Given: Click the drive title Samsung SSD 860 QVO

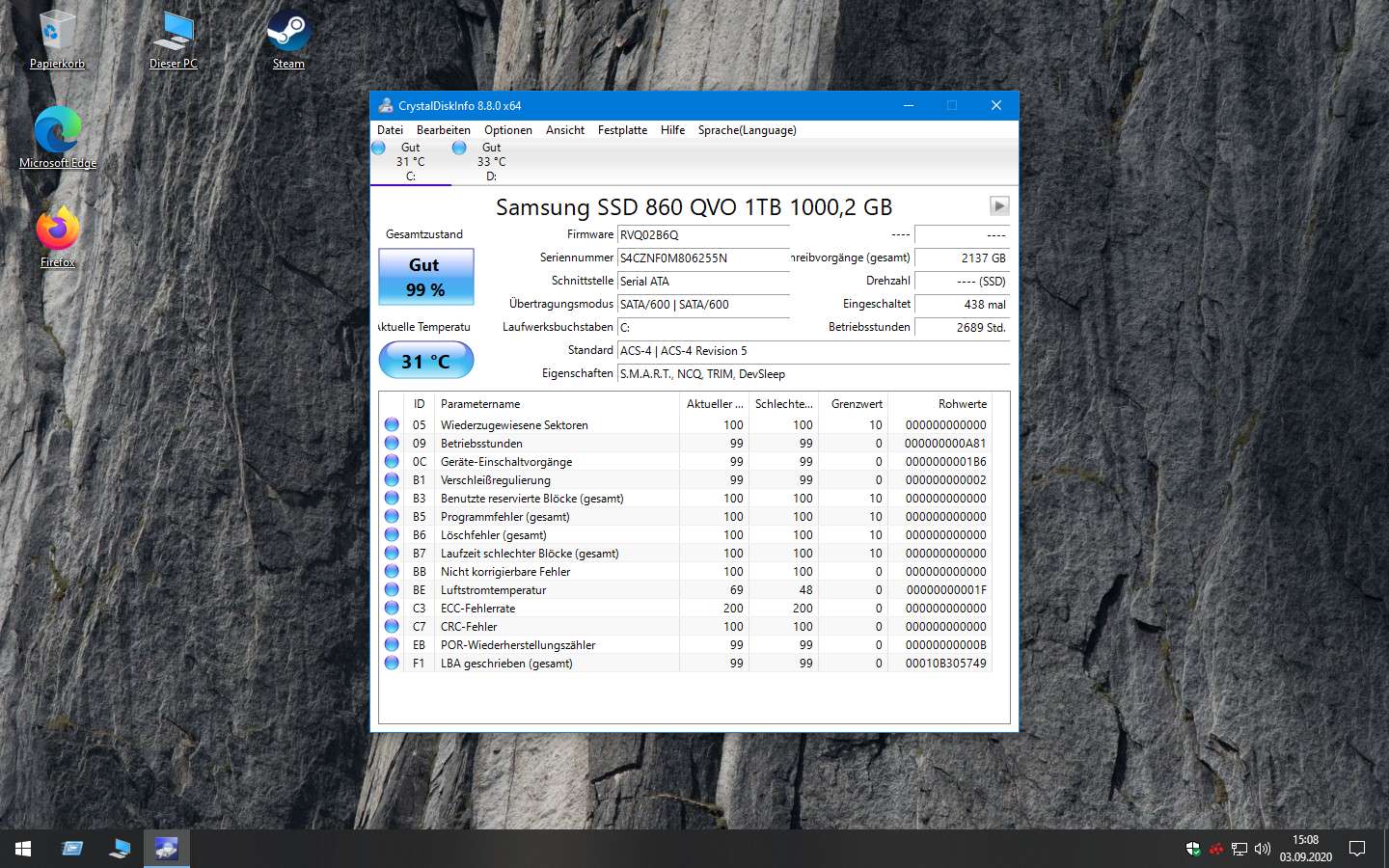Looking at the screenshot, I should pyautogui.click(x=694, y=206).
